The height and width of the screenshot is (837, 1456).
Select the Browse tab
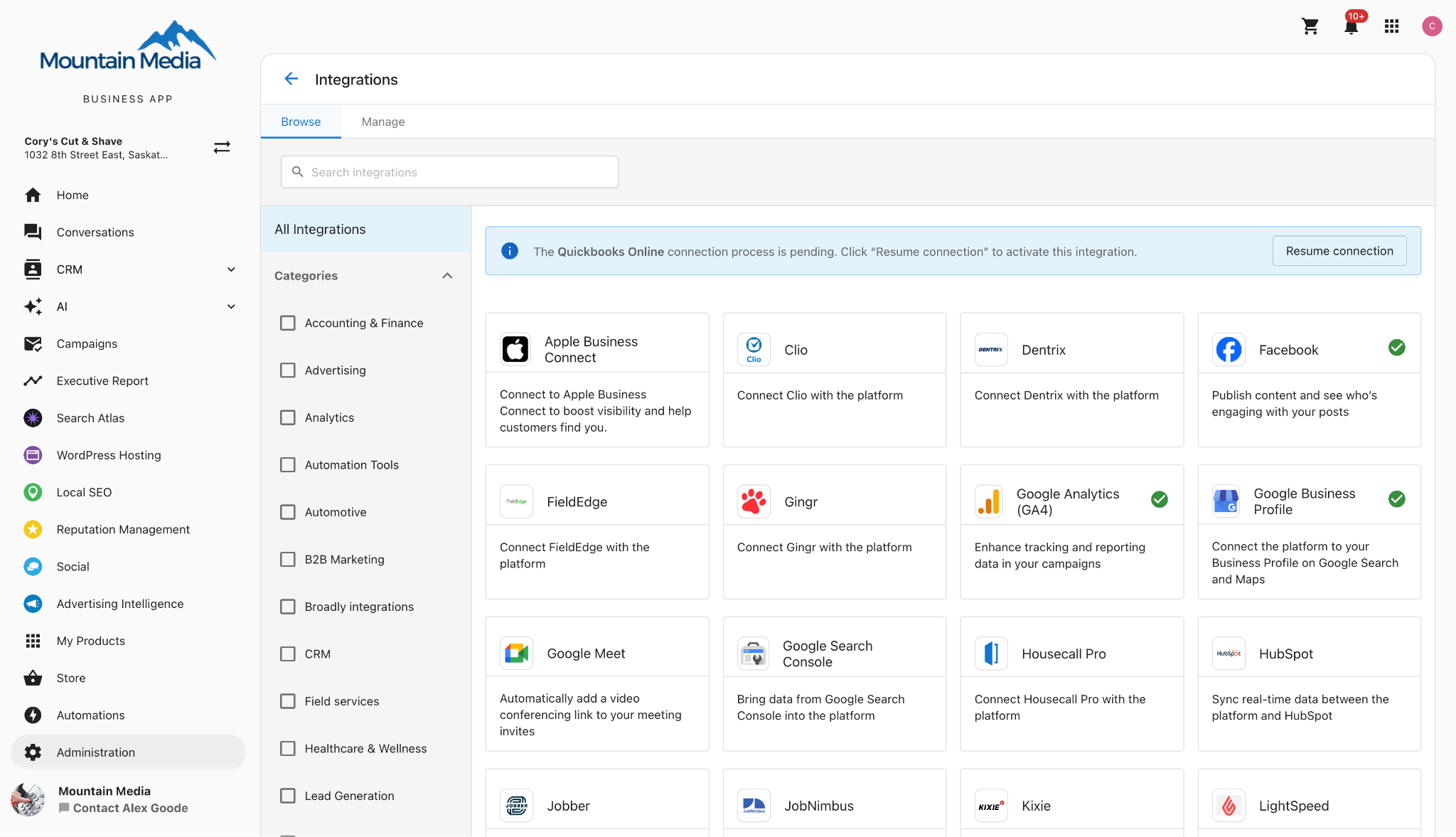click(300, 121)
